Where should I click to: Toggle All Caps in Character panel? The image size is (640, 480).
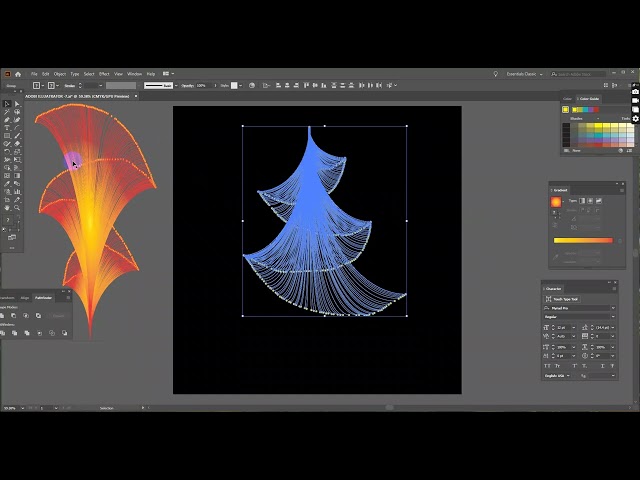tap(547, 366)
